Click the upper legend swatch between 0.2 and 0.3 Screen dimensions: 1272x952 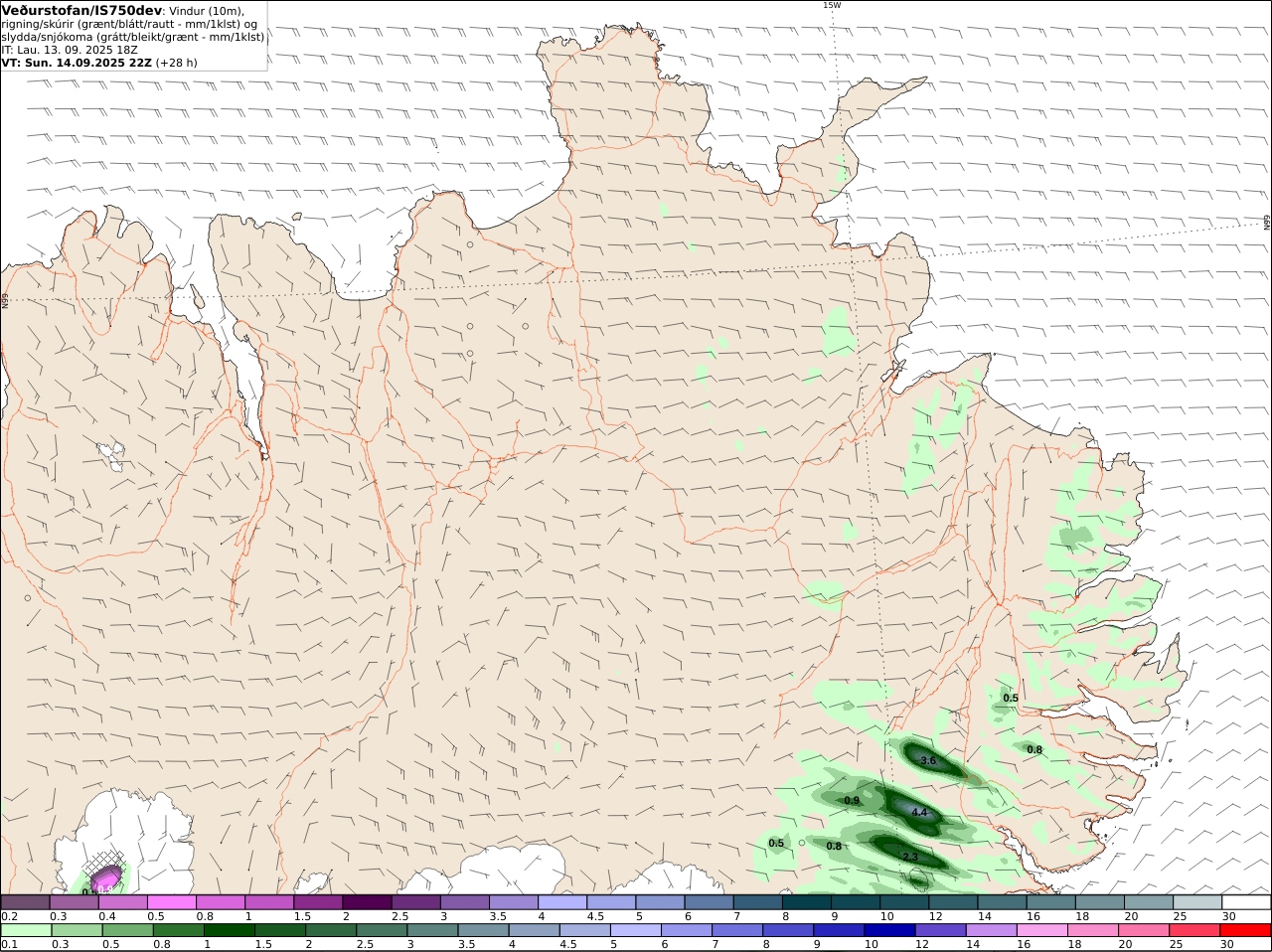click(26, 901)
